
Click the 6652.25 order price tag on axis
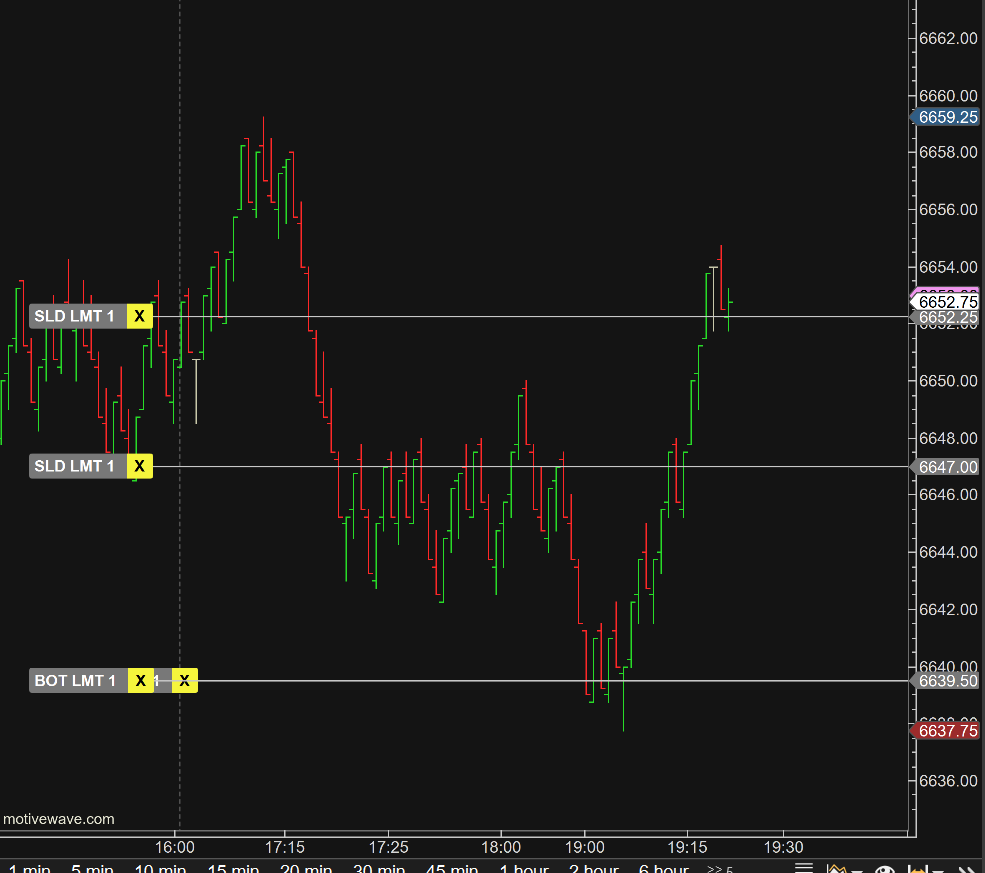point(945,318)
